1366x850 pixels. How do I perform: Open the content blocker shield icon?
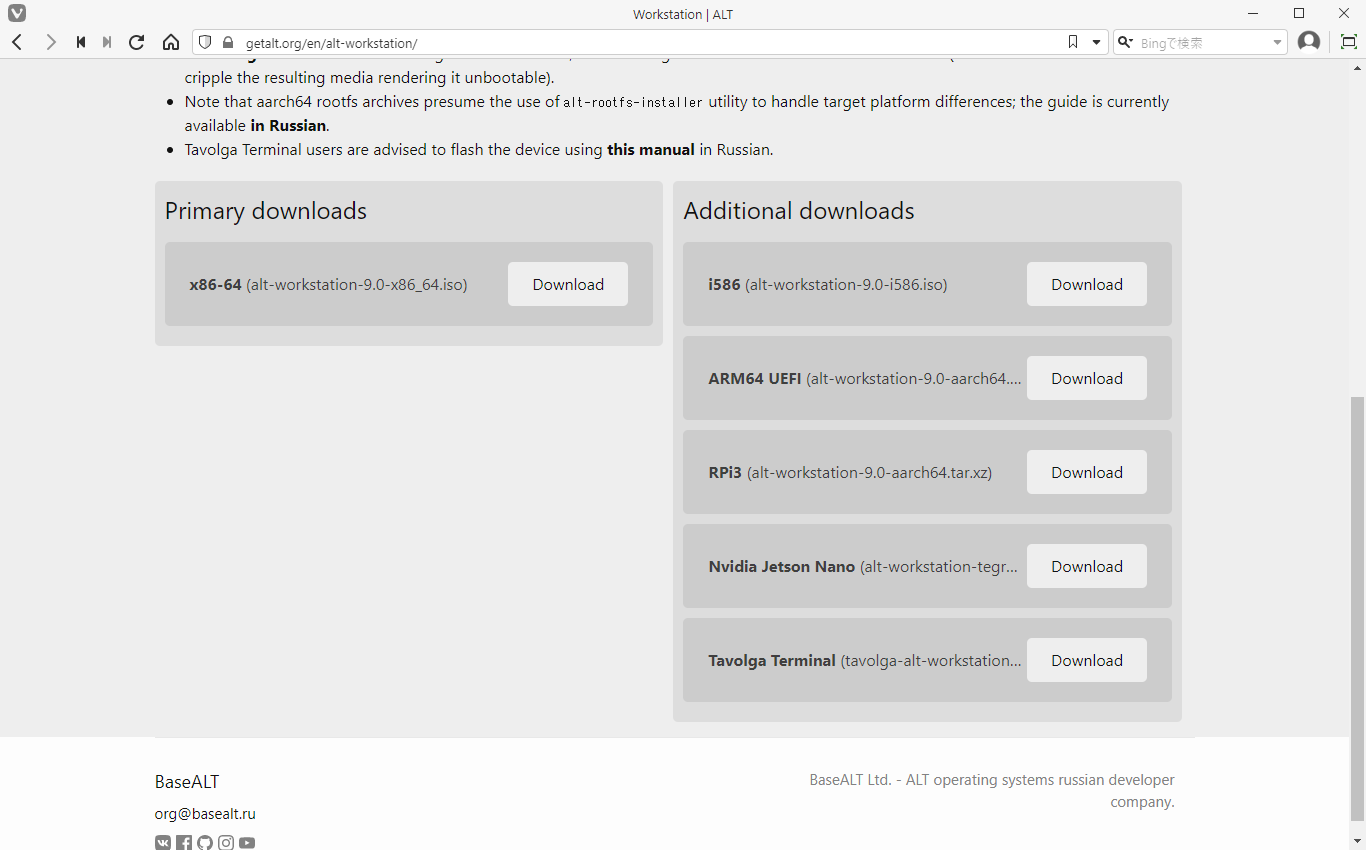pyautogui.click(x=206, y=42)
